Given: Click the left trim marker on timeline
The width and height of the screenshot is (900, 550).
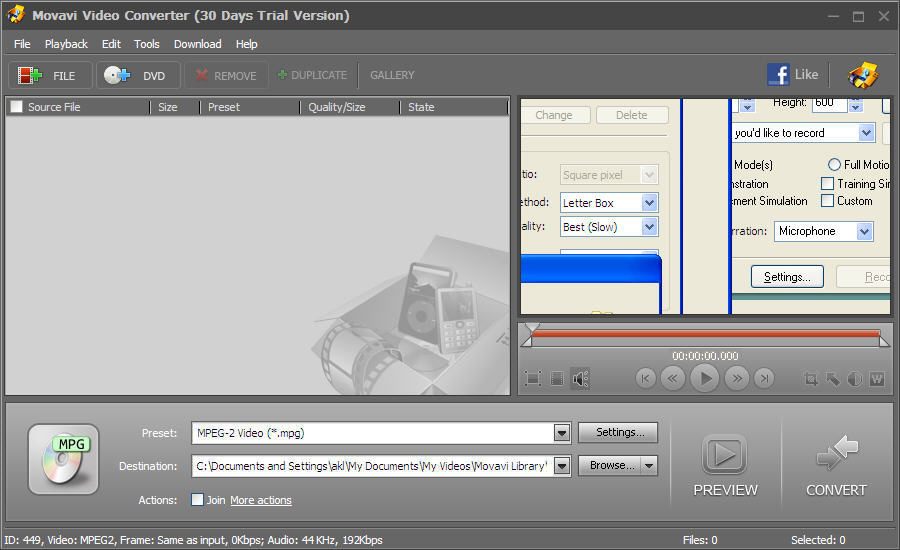Looking at the screenshot, I should pyautogui.click(x=527, y=340).
